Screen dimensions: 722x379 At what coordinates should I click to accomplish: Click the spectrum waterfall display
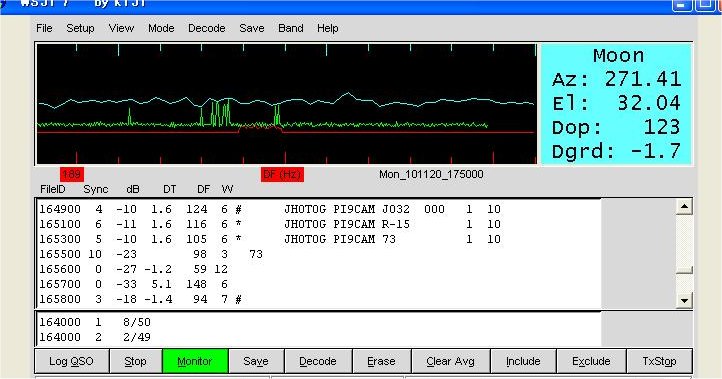click(286, 104)
